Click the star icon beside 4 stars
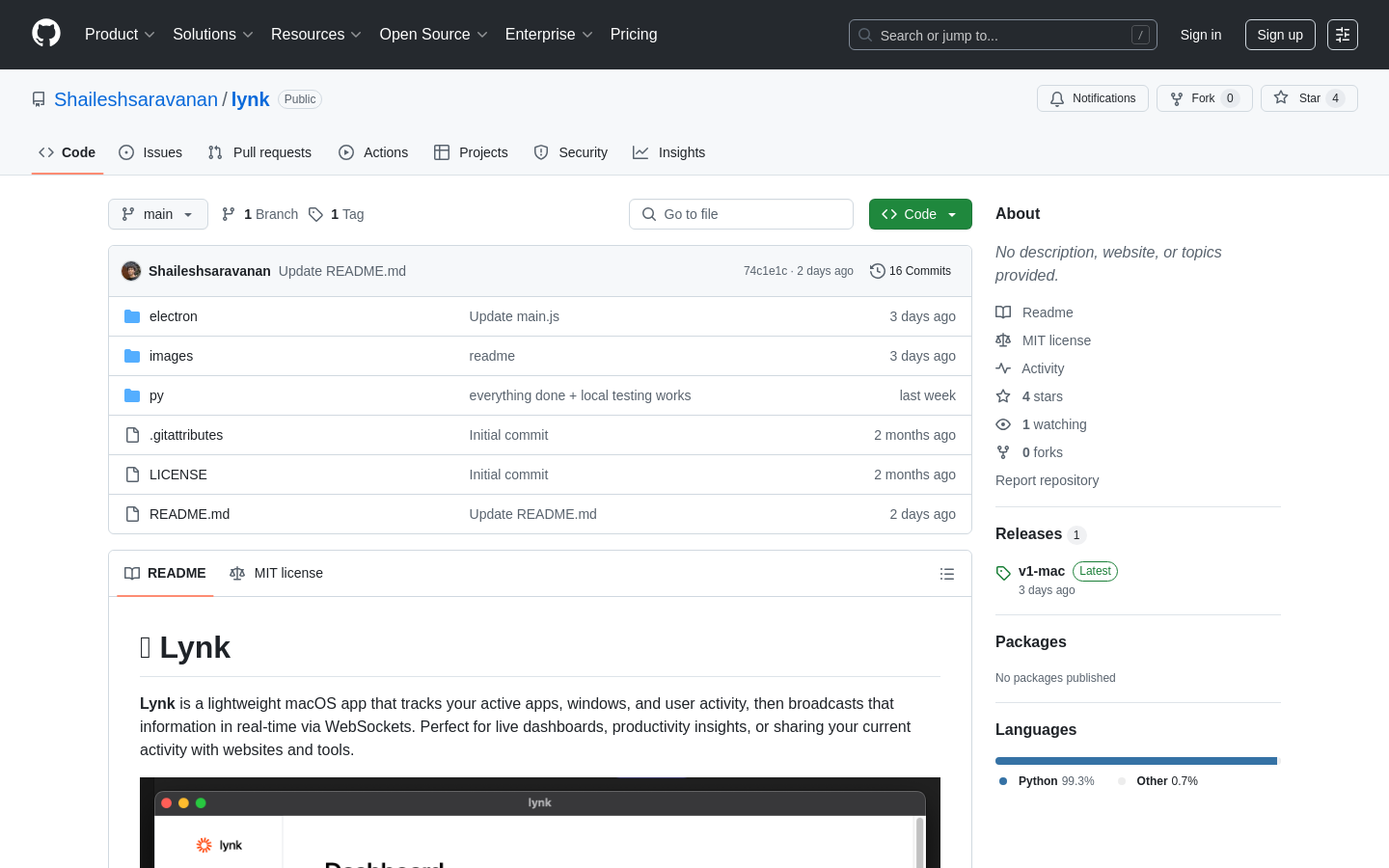 coord(1003,396)
